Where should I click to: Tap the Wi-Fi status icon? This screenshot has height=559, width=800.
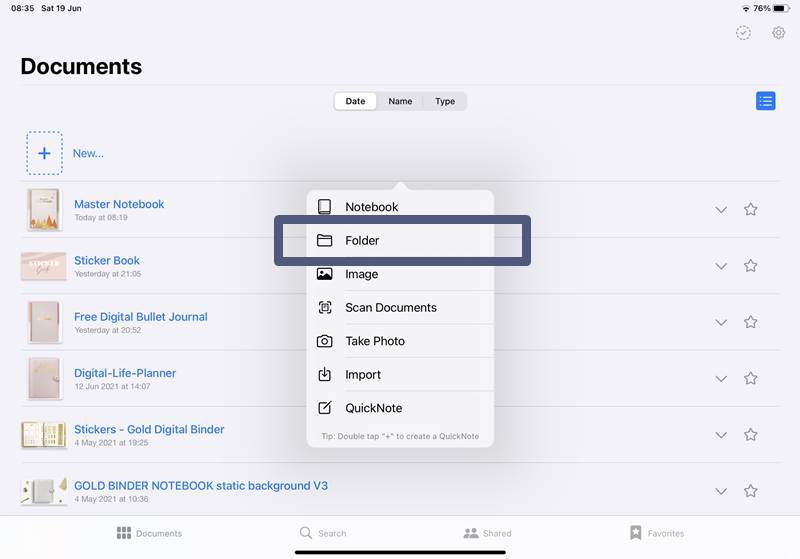746,9
